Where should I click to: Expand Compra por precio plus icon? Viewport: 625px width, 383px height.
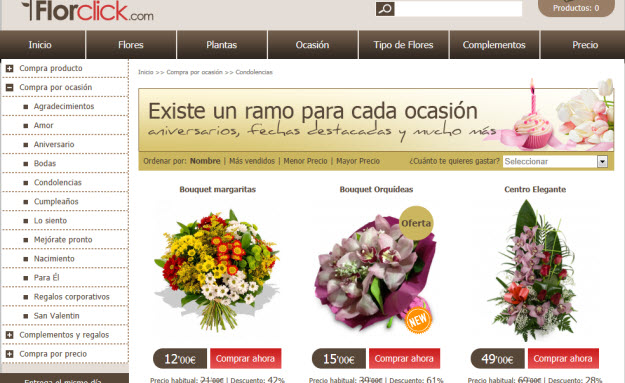click(x=10, y=354)
